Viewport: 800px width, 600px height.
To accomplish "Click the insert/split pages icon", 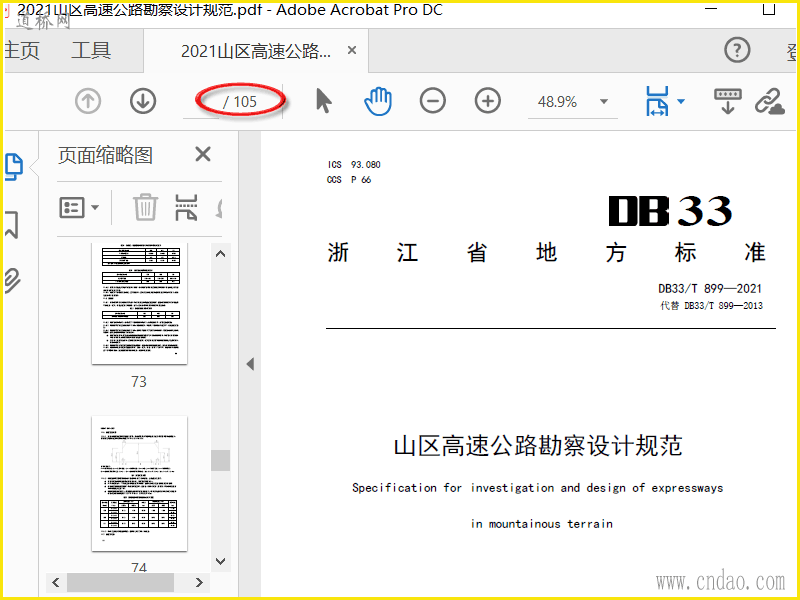I will click(186, 207).
